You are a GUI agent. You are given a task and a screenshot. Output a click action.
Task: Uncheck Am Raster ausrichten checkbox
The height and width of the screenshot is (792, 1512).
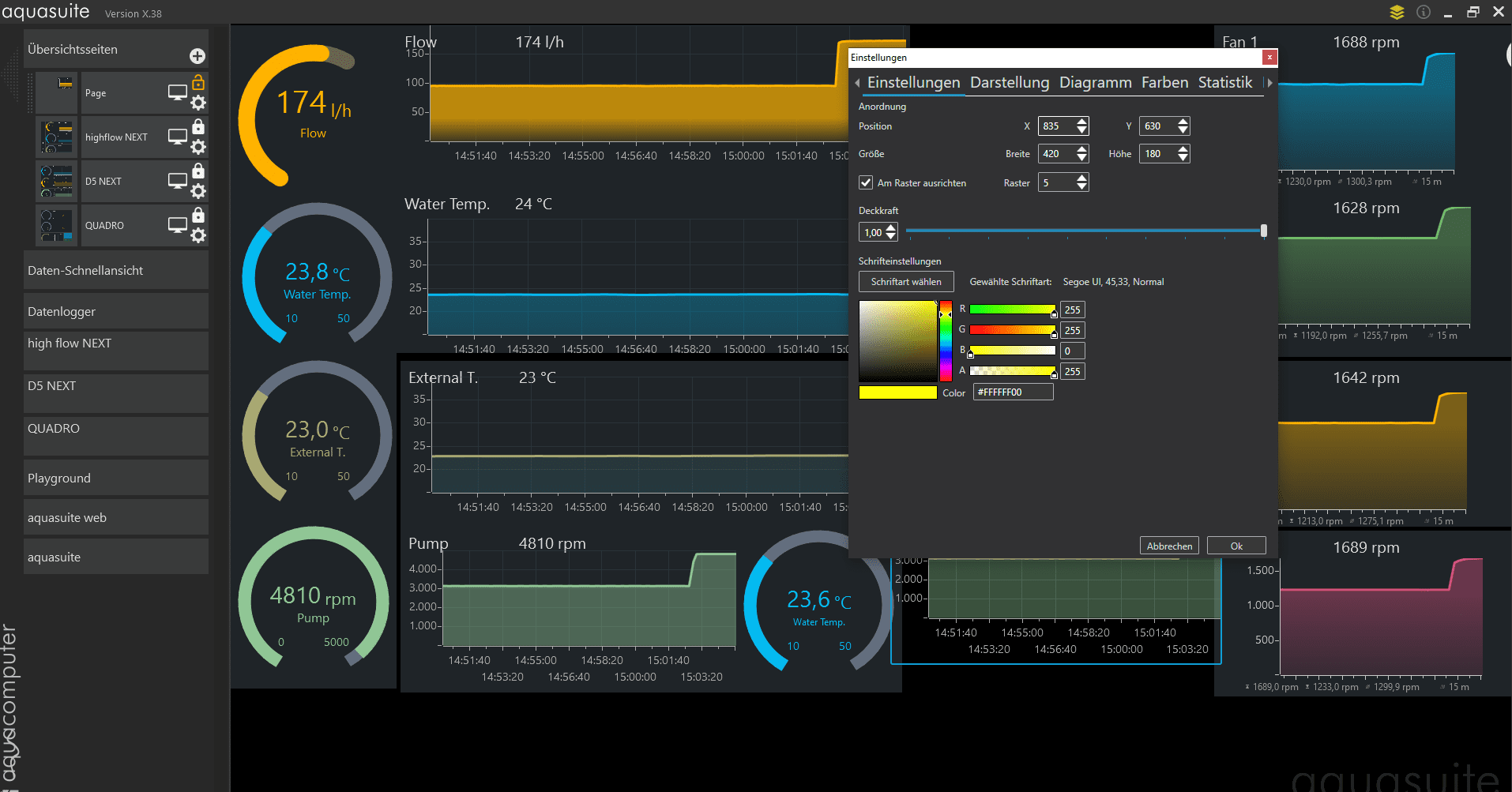[x=866, y=182]
